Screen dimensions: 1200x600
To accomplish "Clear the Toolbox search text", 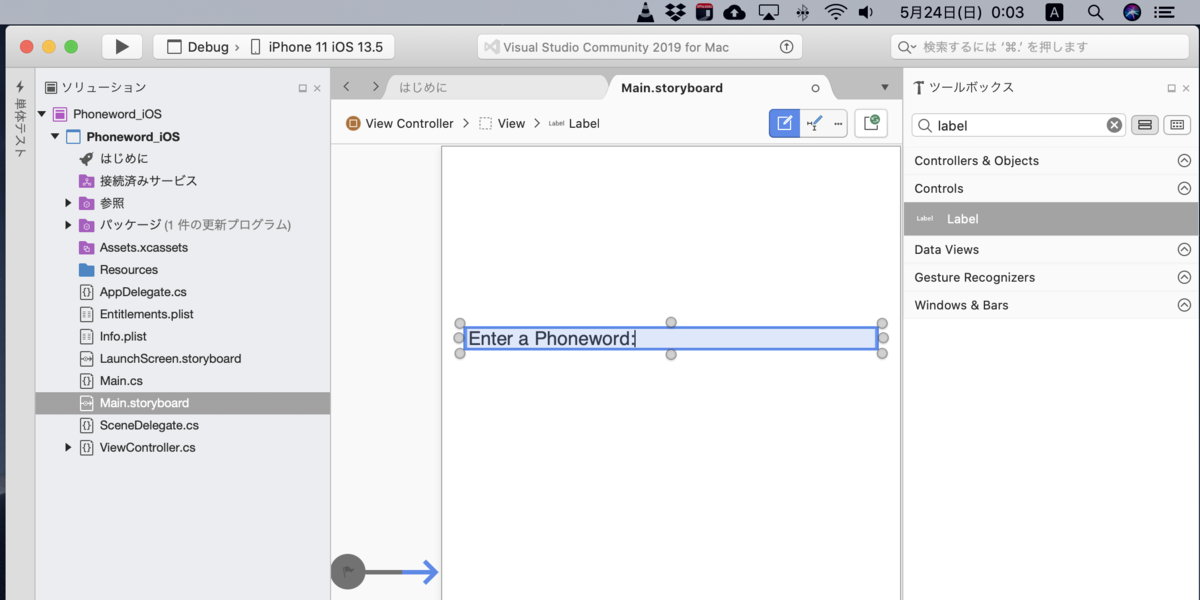I will coord(1114,125).
